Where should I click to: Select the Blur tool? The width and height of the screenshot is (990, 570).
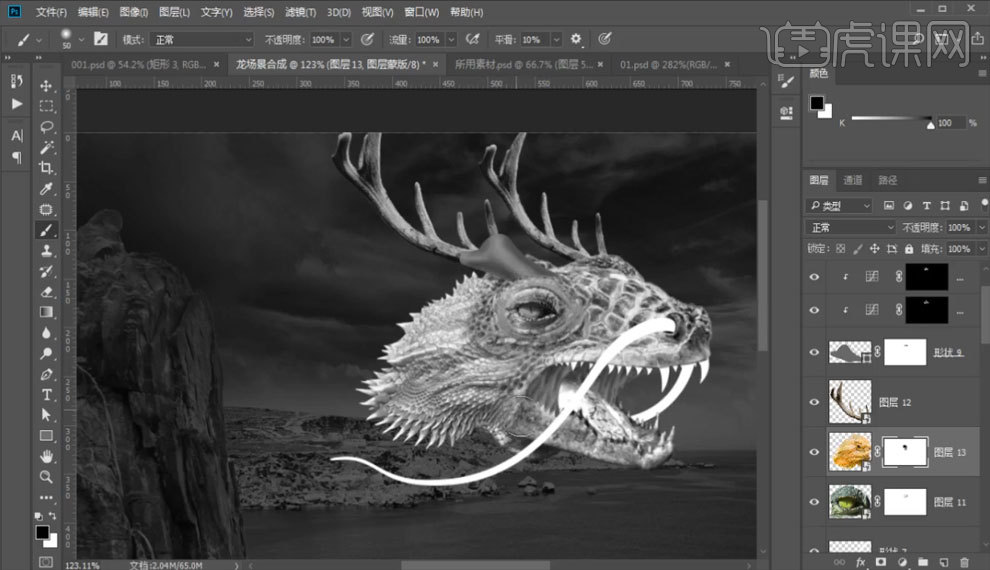tap(46, 333)
